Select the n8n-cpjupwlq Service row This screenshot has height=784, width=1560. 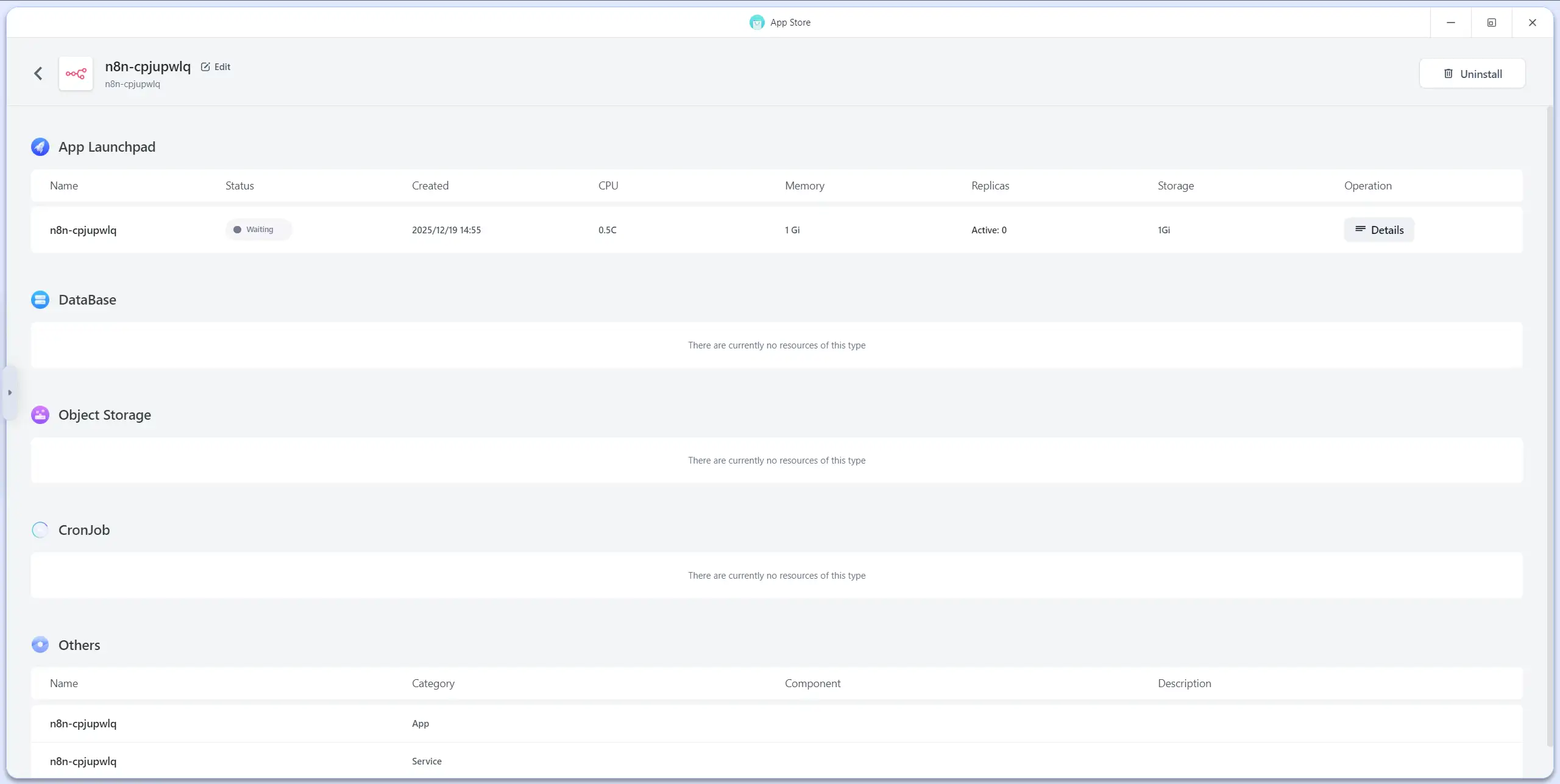point(83,761)
